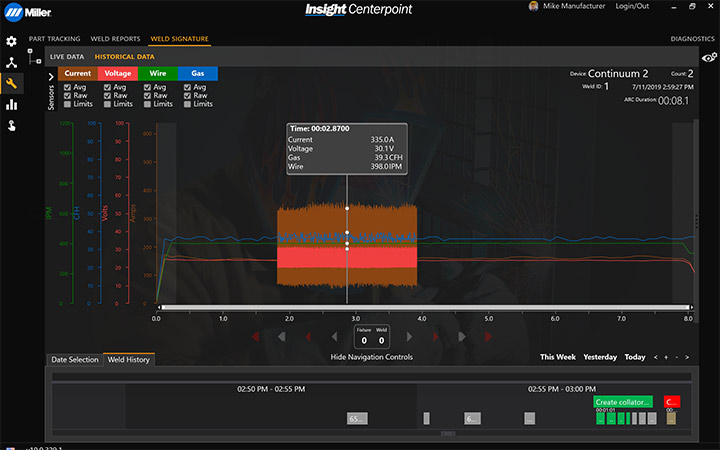Go to the next weld with the gray arrow

point(409,337)
